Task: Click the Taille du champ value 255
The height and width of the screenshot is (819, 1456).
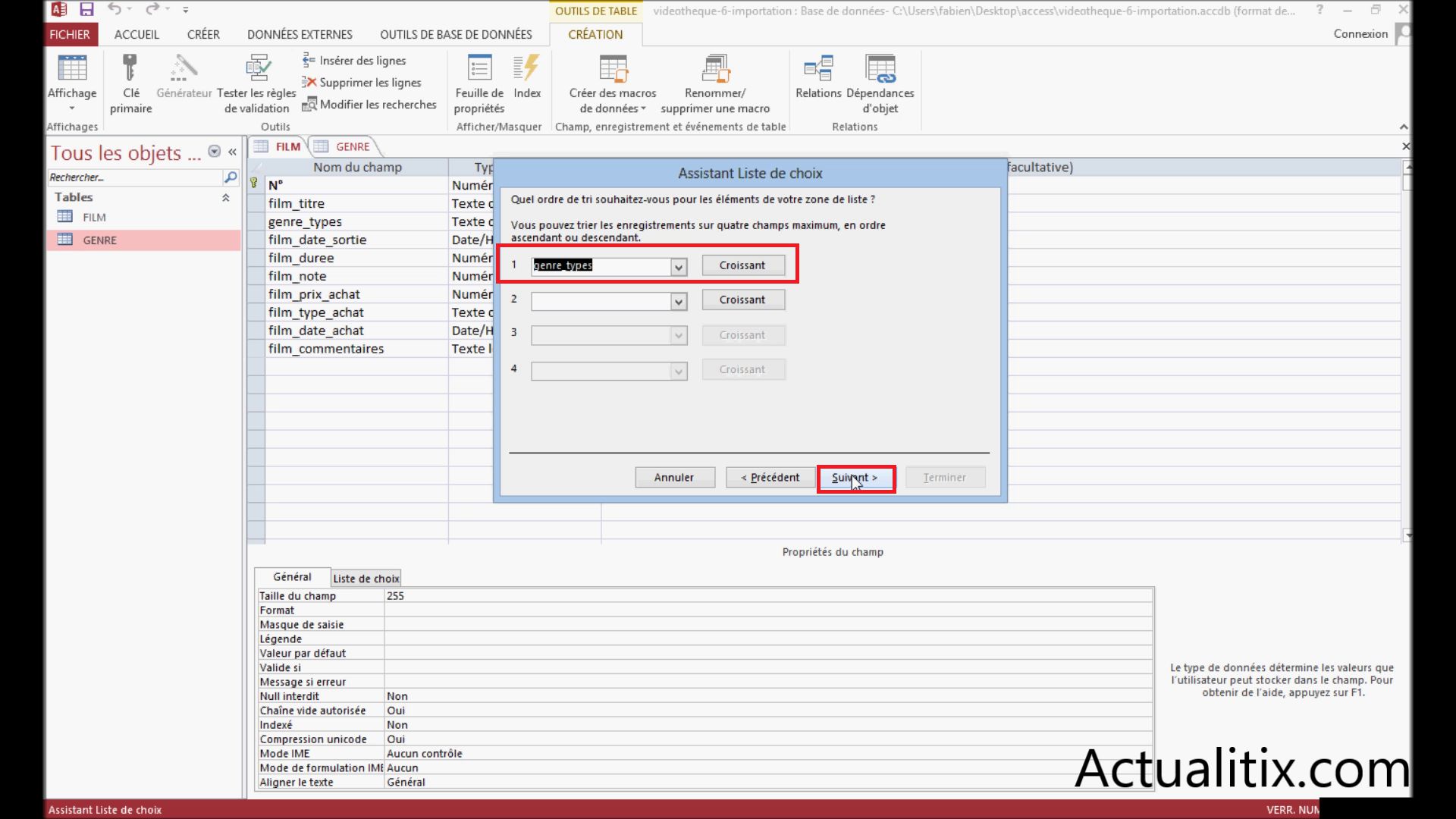Action: (x=768, y=596)
